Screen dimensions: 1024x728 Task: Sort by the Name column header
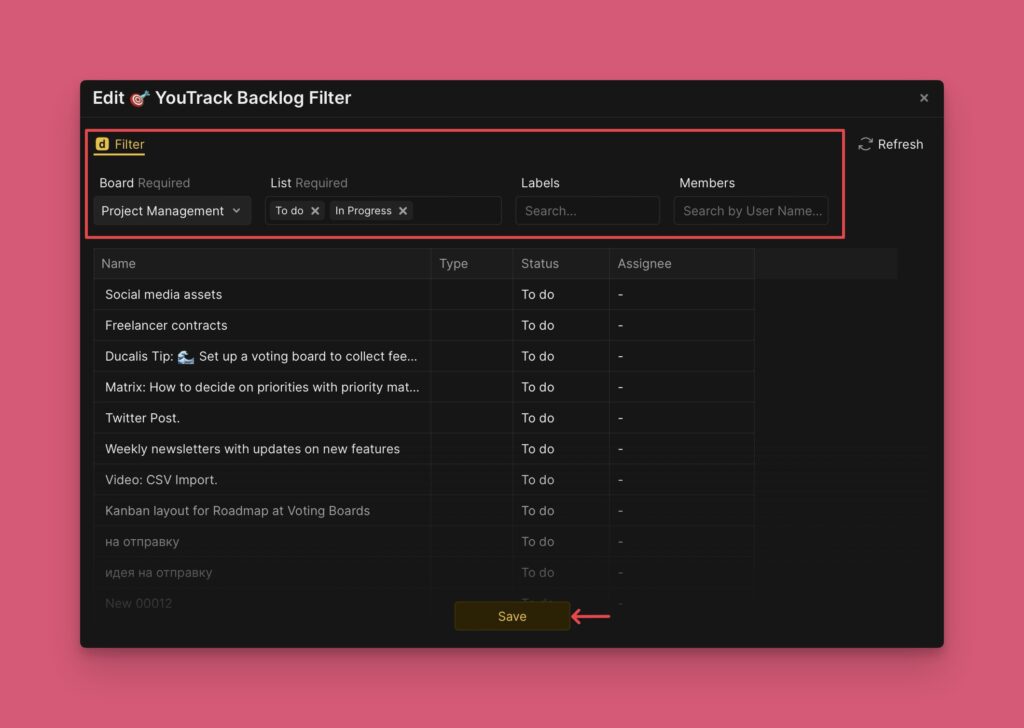click(x=119, y=263)
